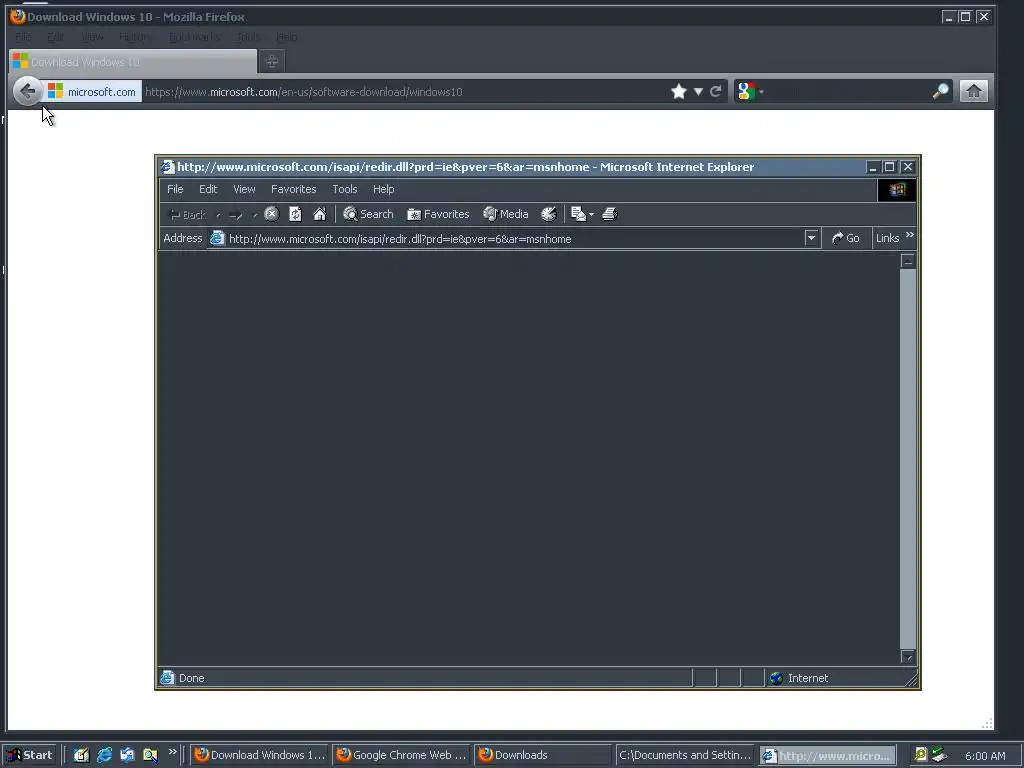Expand the Forward history dropdown arrow in IE
Image resolution: width=1024 pixels, height=768 pixels.
pyautogui.click(x=255, y=214)
